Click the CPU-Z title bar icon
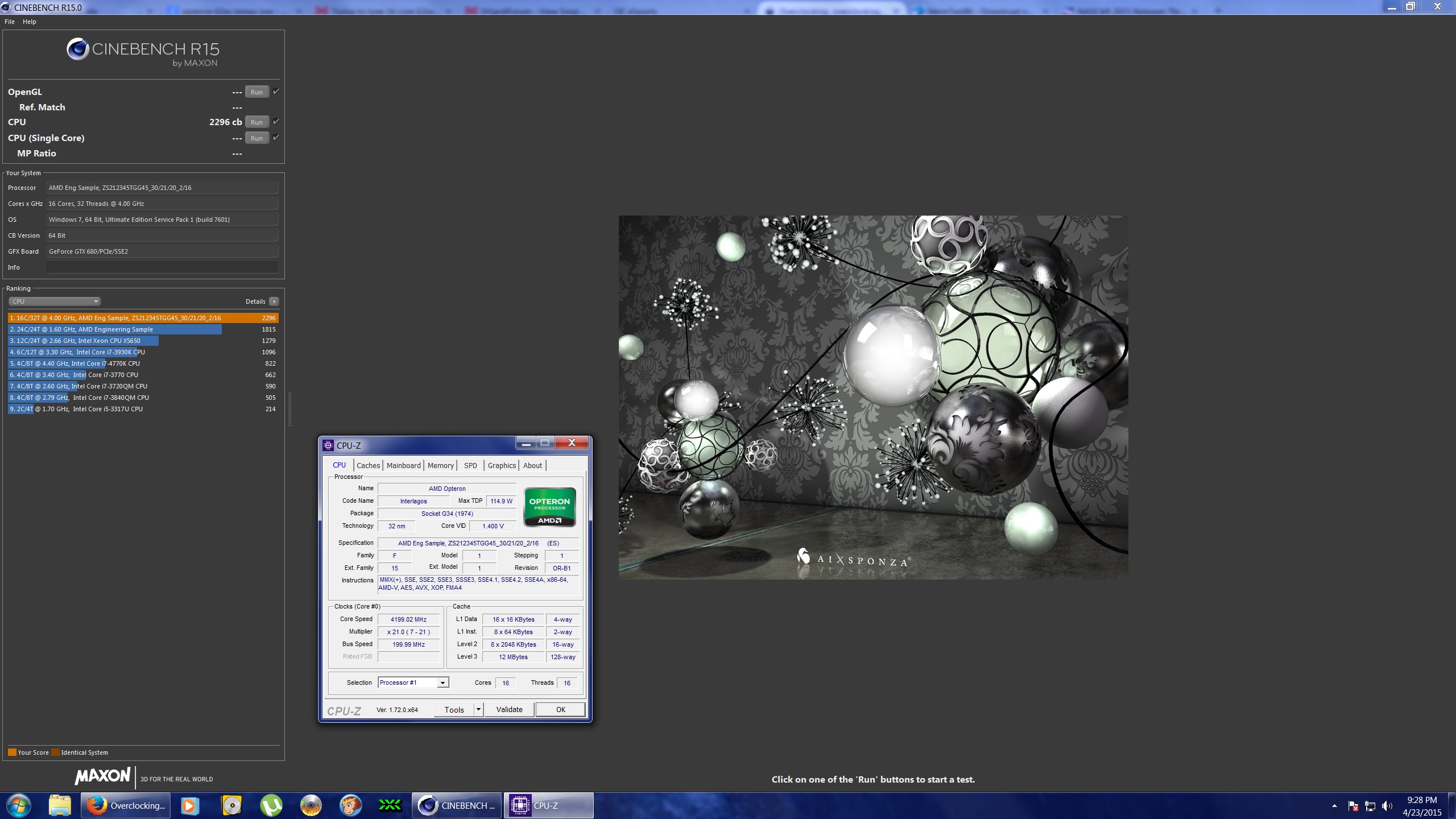The height and width of the screenshot is (819, 1456). click(328, 445)
